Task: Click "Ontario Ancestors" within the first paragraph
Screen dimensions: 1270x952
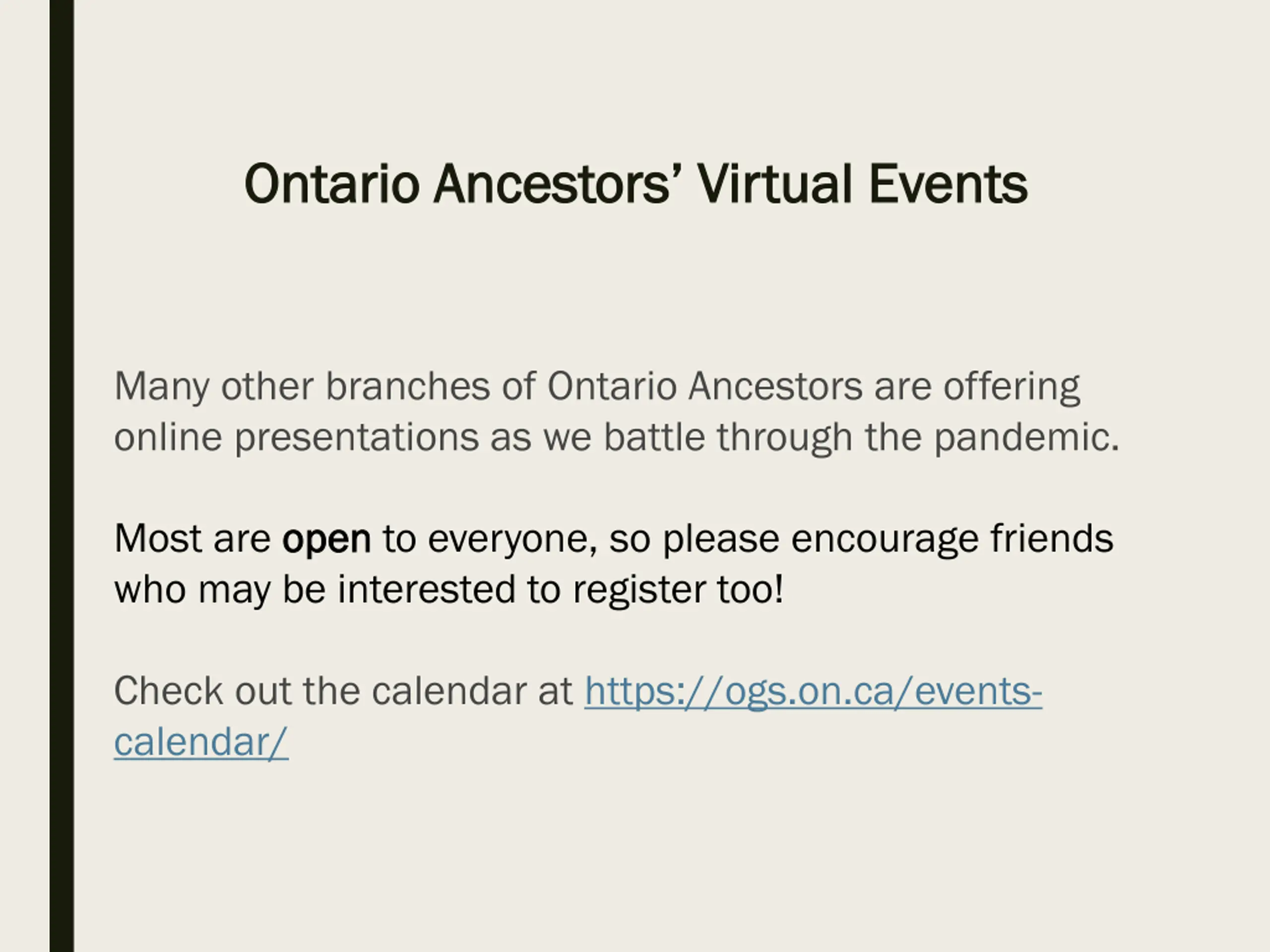Action: click(704, 386)
